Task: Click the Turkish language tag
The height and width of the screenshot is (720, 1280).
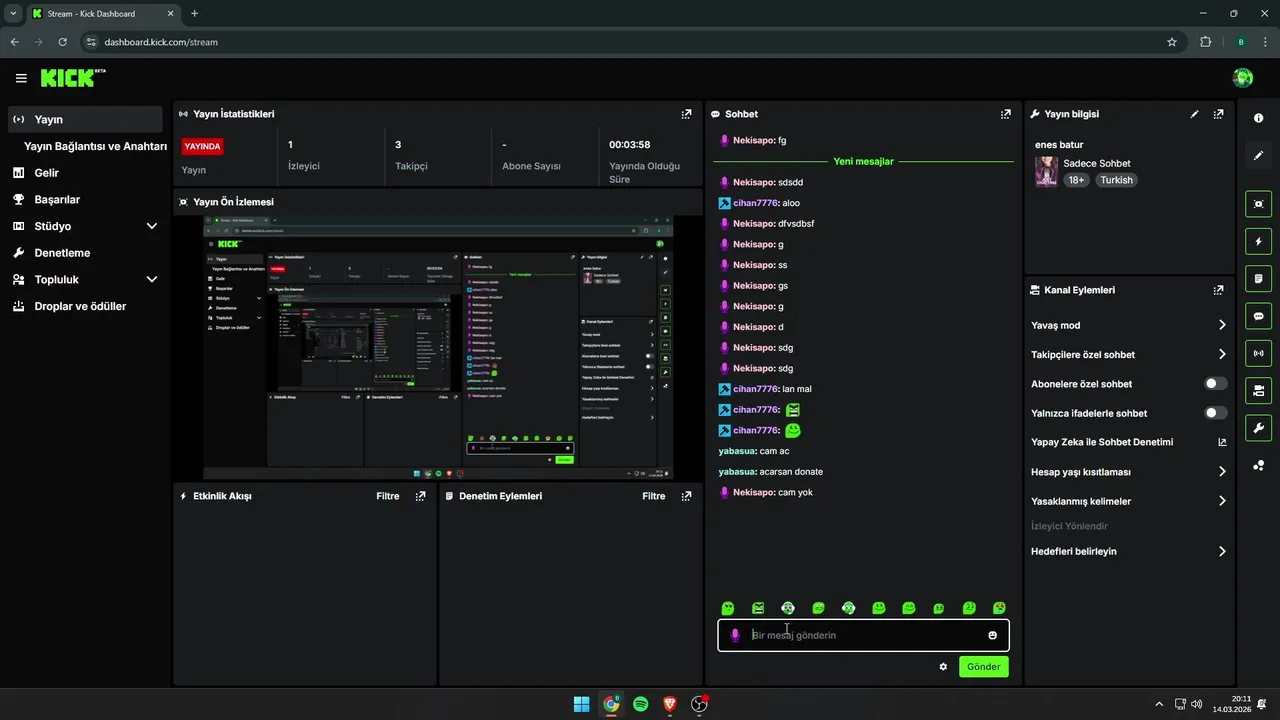Action: pos(1117,180)
